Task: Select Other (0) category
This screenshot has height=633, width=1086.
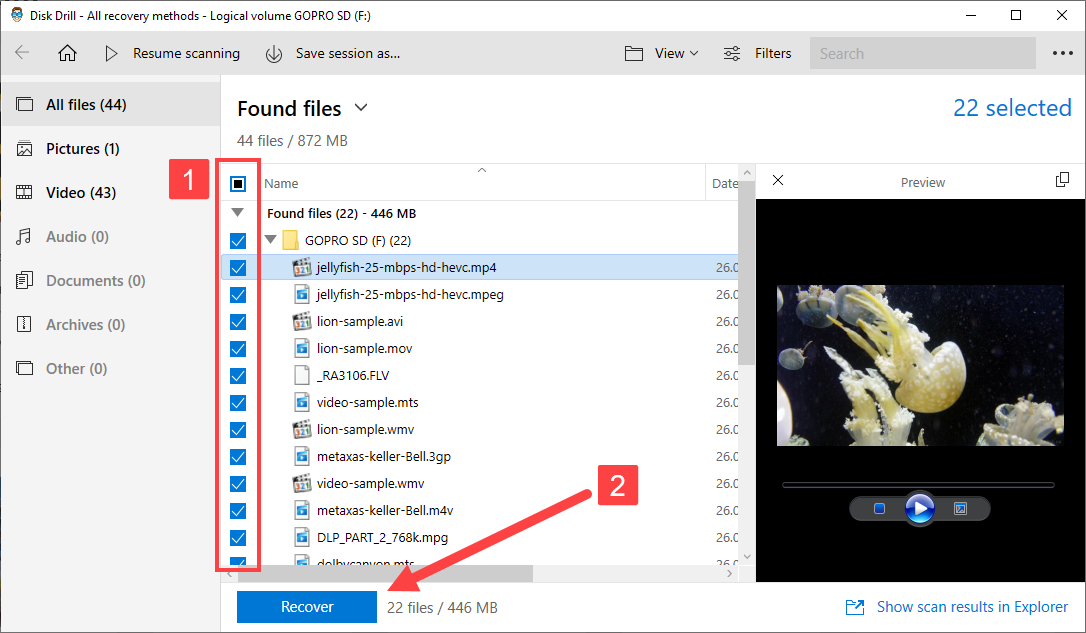Action: (x=111, y=368)
